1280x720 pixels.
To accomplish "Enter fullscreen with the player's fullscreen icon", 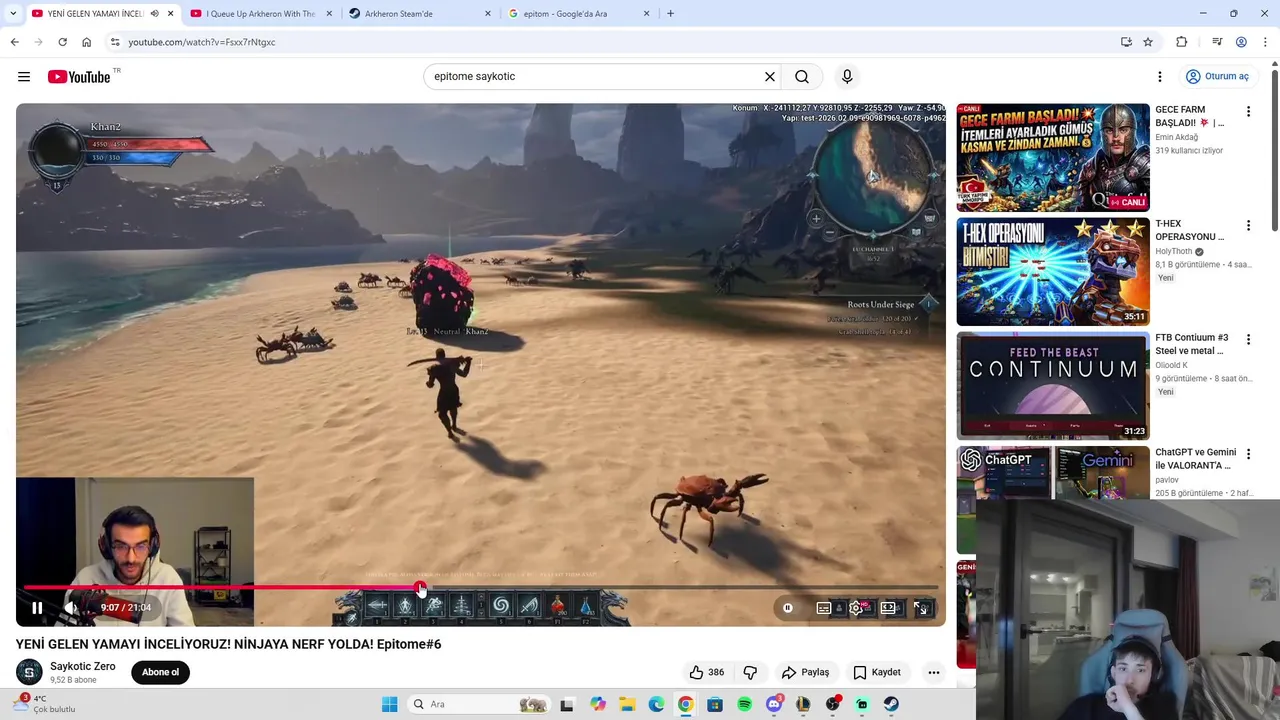I will pyautogui.click(x=921, y=608).
